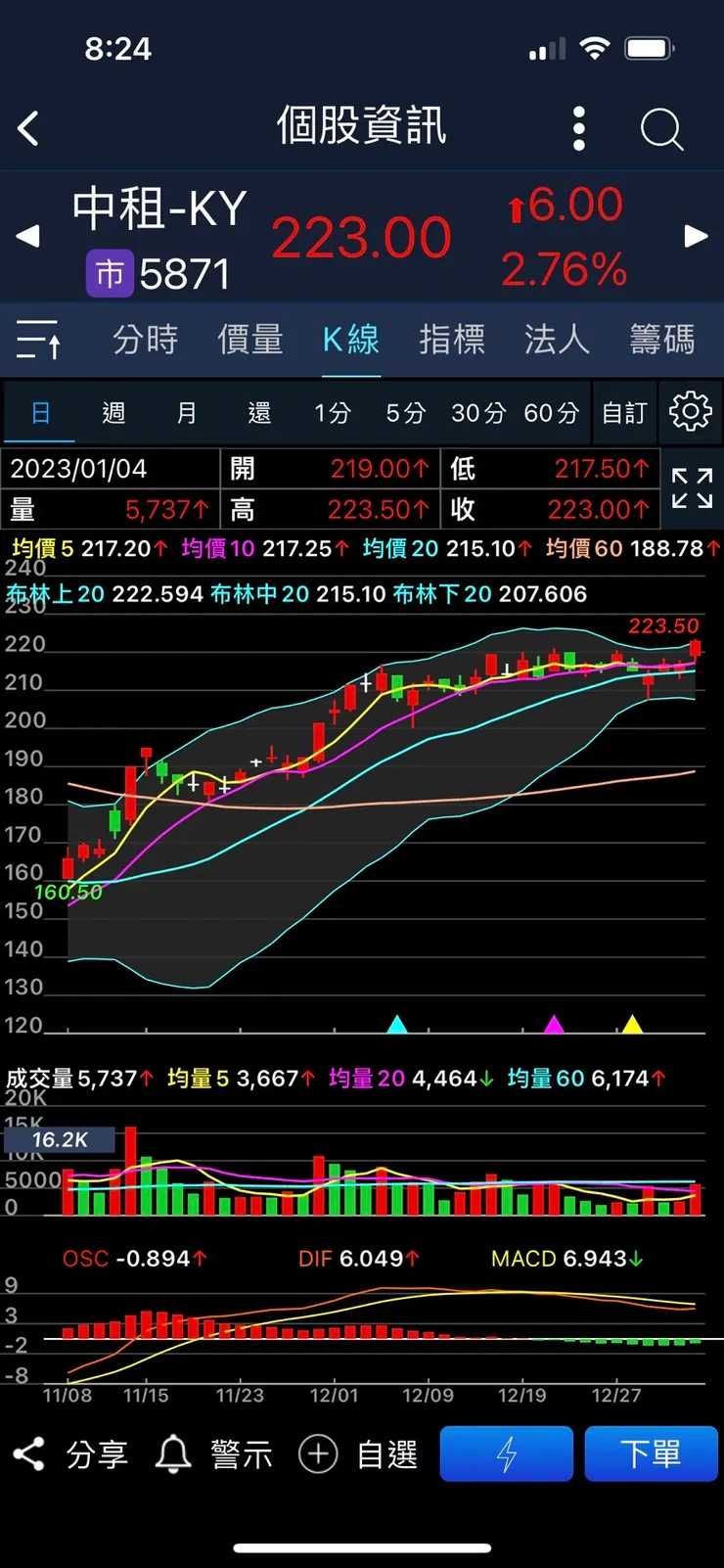Viewport: 724px width, 1568px height.
Task: Tap the plus circle watchlist icon
Action: [x=318, y=1454]
